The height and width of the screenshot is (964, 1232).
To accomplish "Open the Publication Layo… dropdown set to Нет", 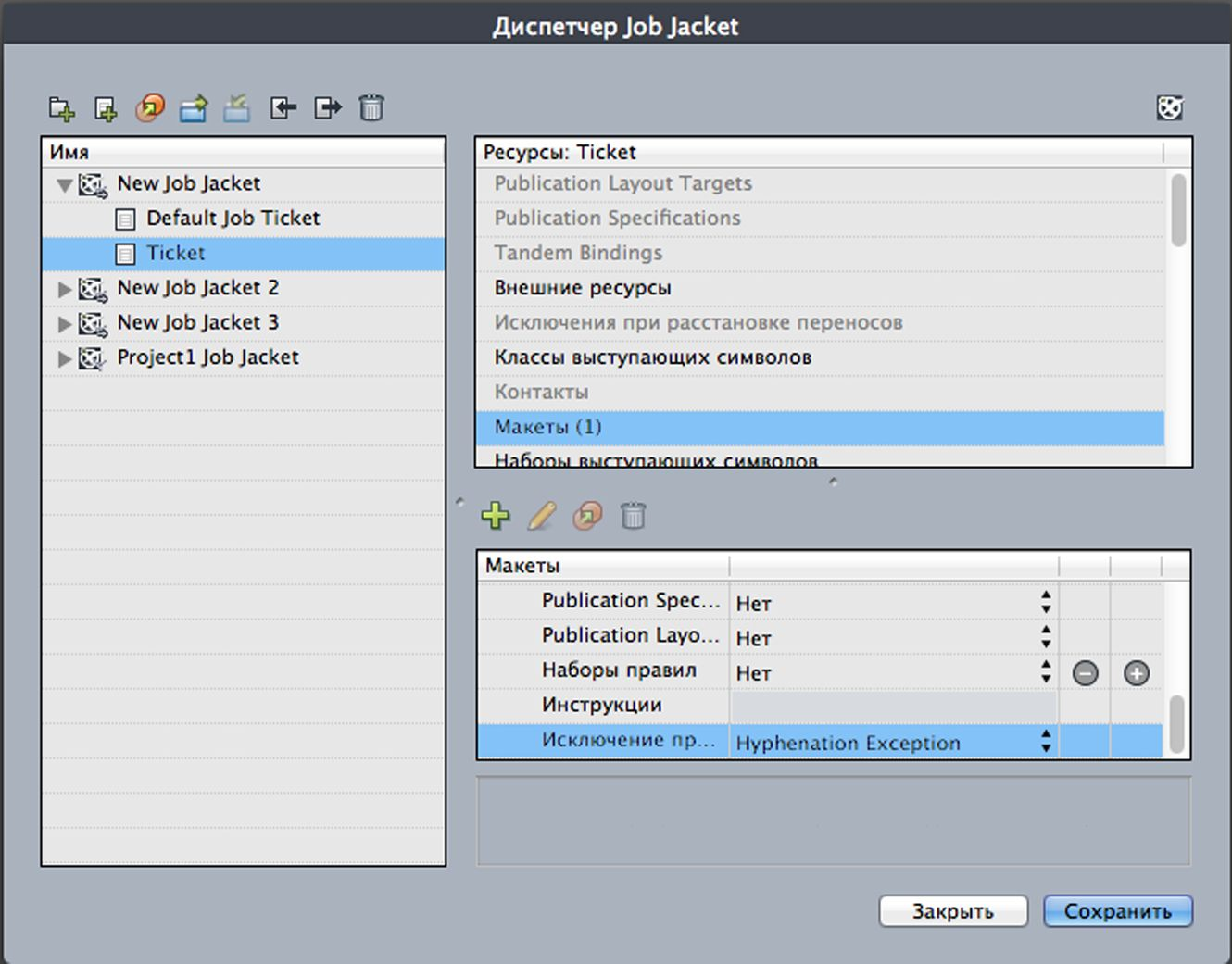I will [x=894, y=638].
